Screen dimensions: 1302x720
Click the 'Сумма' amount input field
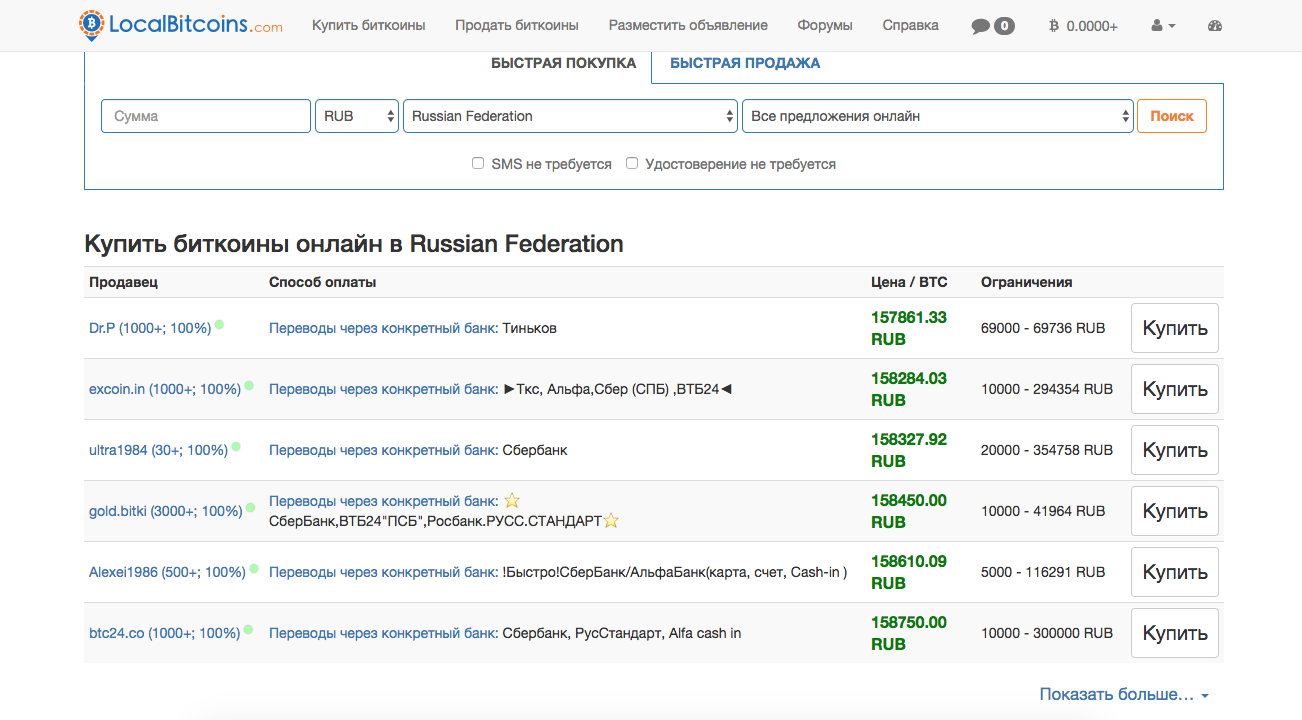(206, 116)
